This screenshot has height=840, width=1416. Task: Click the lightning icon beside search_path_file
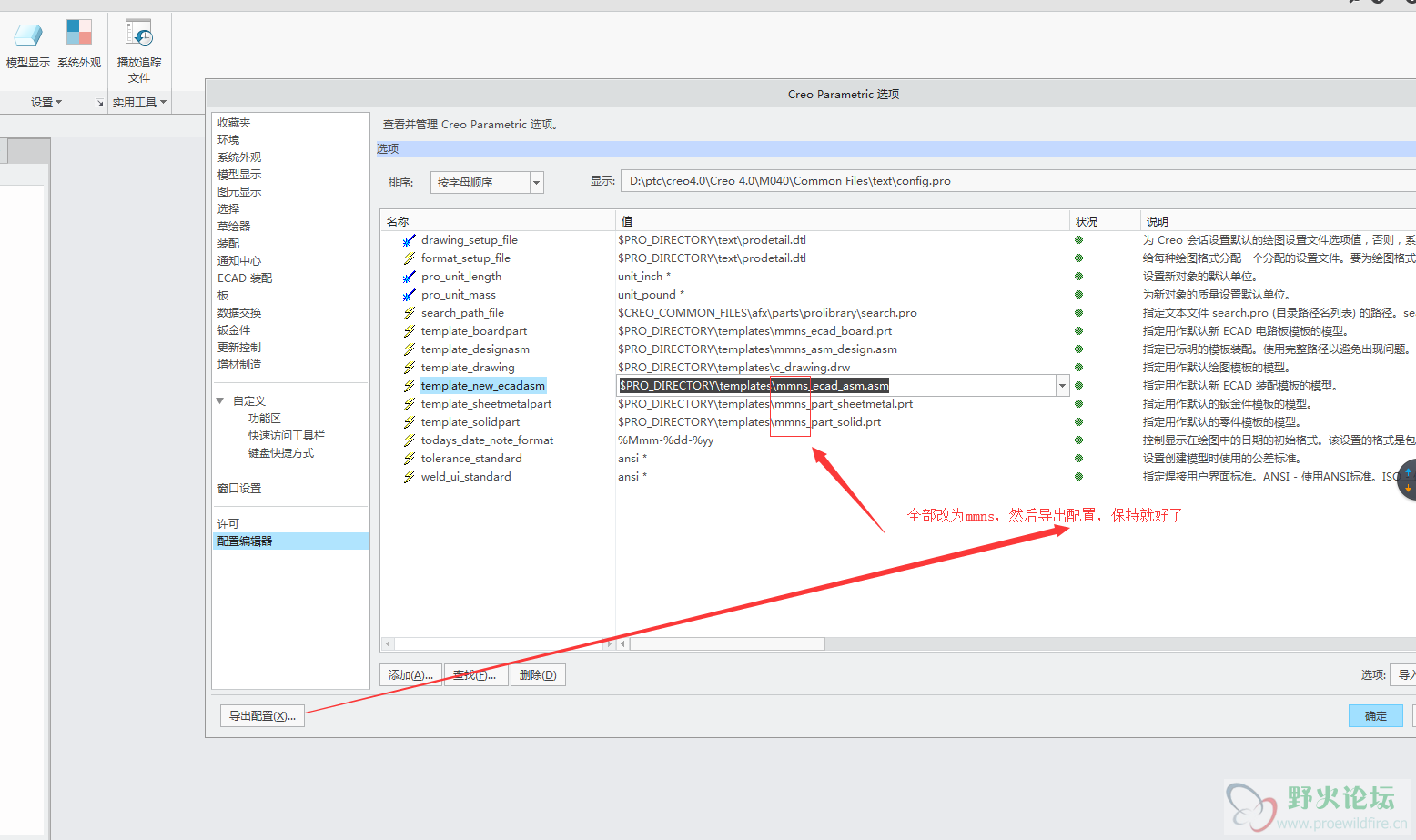(x=410, y=313)
